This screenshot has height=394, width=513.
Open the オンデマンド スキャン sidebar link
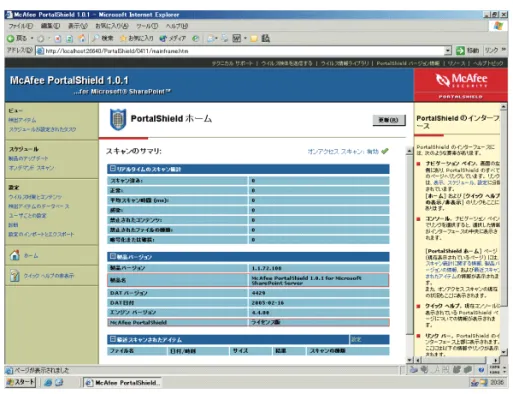[31, 168]
